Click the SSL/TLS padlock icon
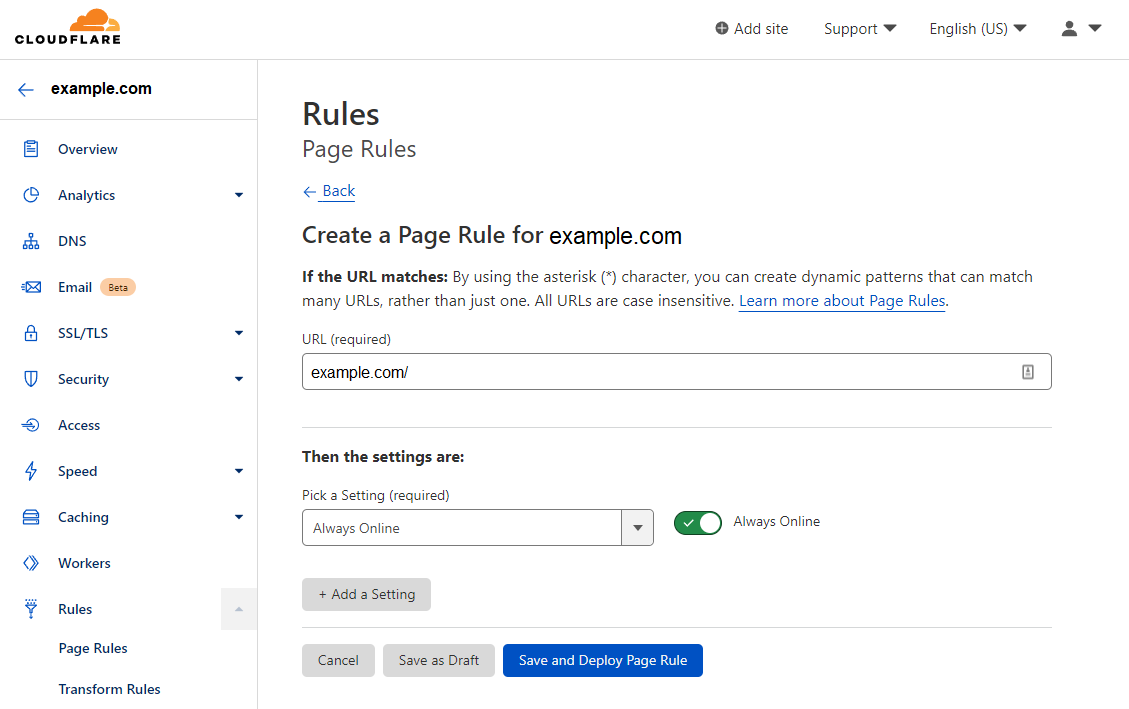 [30, 332]
